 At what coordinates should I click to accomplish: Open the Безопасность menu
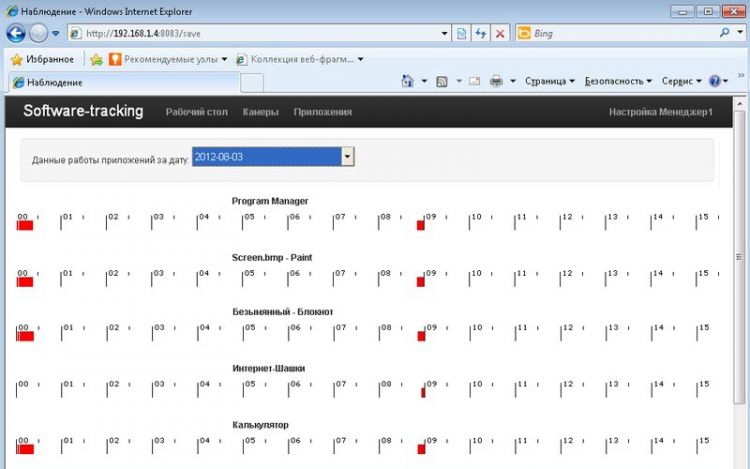(618, 81)
